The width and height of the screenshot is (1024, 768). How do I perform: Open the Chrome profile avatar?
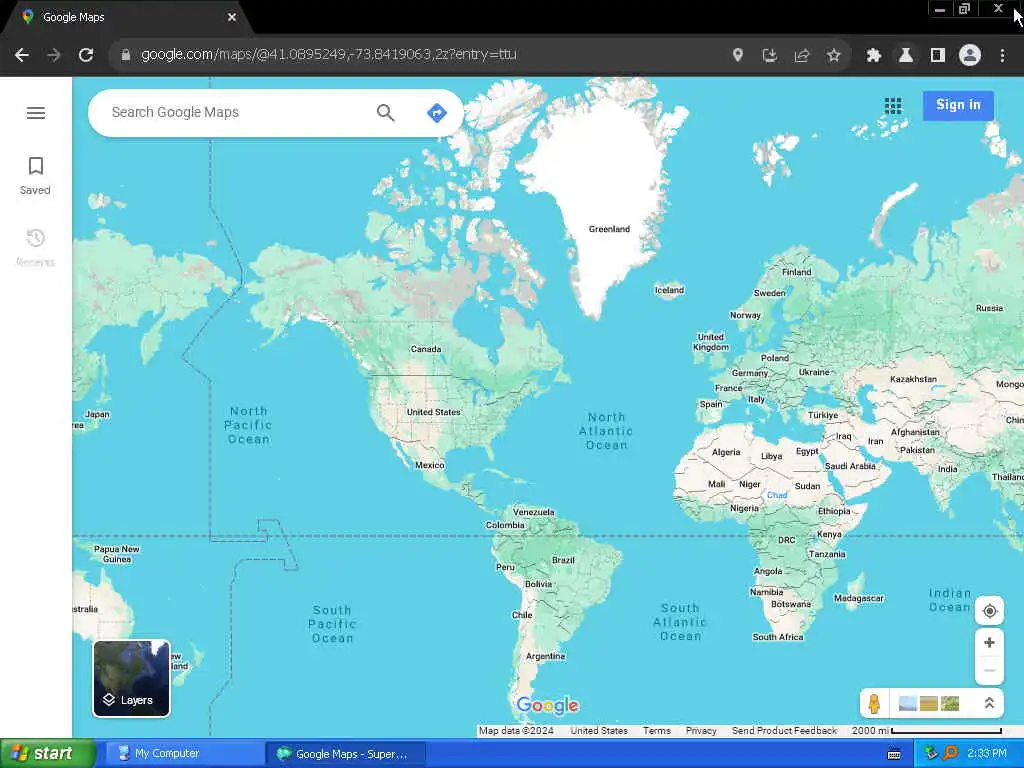[x=970, y=55]
